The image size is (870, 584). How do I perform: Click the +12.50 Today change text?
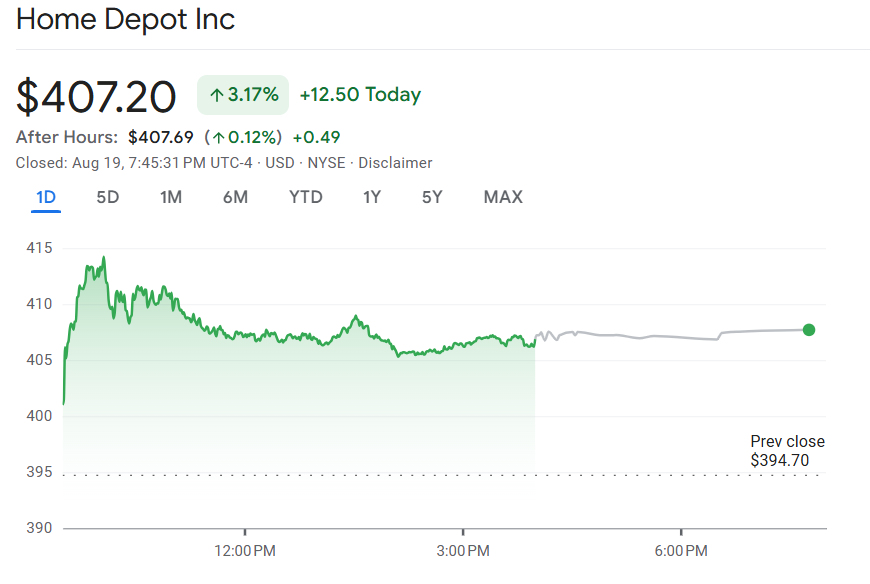click(x=360, y=95)
